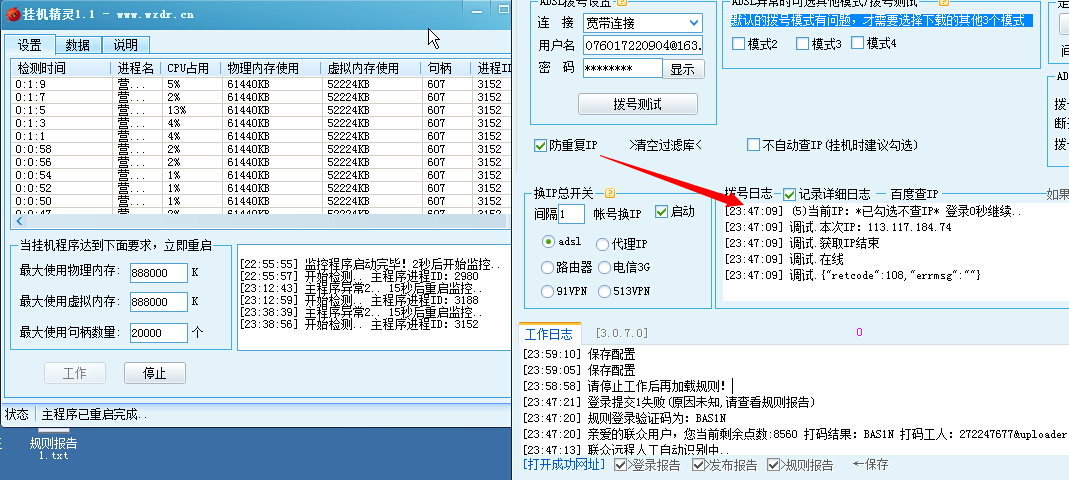The image size is (1069, 480).
Task: Open the 宽带连接 connection dropdown
Action: 694,23
